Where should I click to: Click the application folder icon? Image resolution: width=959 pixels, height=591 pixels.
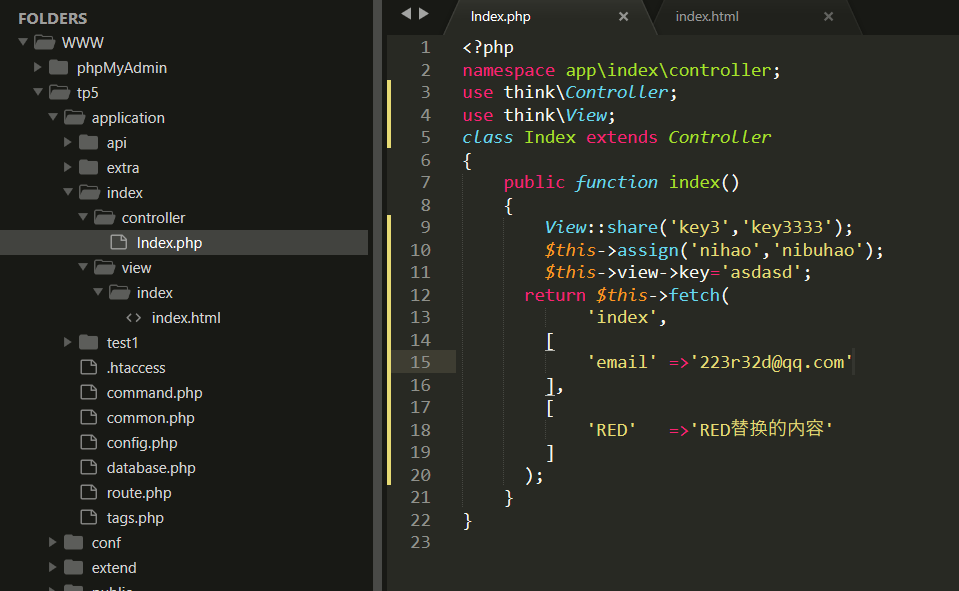pos(74,117)
